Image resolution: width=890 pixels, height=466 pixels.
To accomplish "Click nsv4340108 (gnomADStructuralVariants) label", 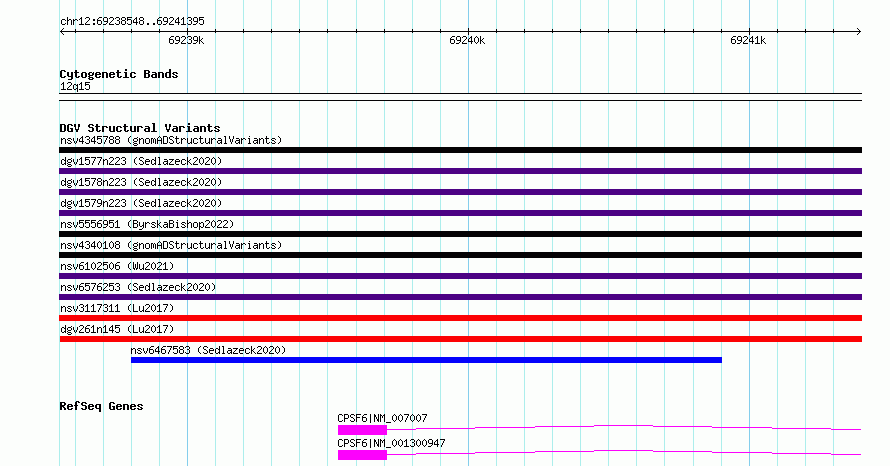I will (171, 245).
